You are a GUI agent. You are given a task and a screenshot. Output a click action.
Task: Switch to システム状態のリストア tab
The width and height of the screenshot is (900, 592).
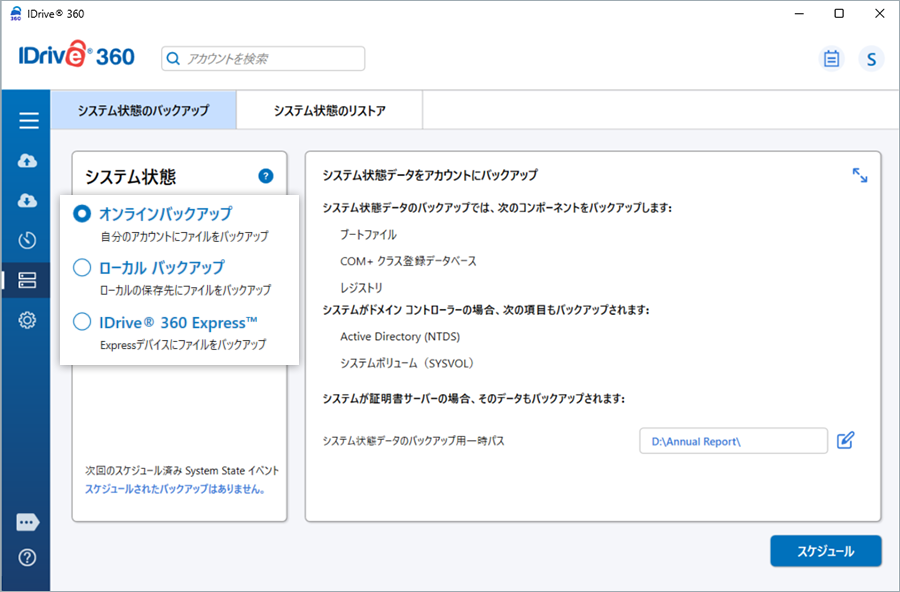point(329,110)
